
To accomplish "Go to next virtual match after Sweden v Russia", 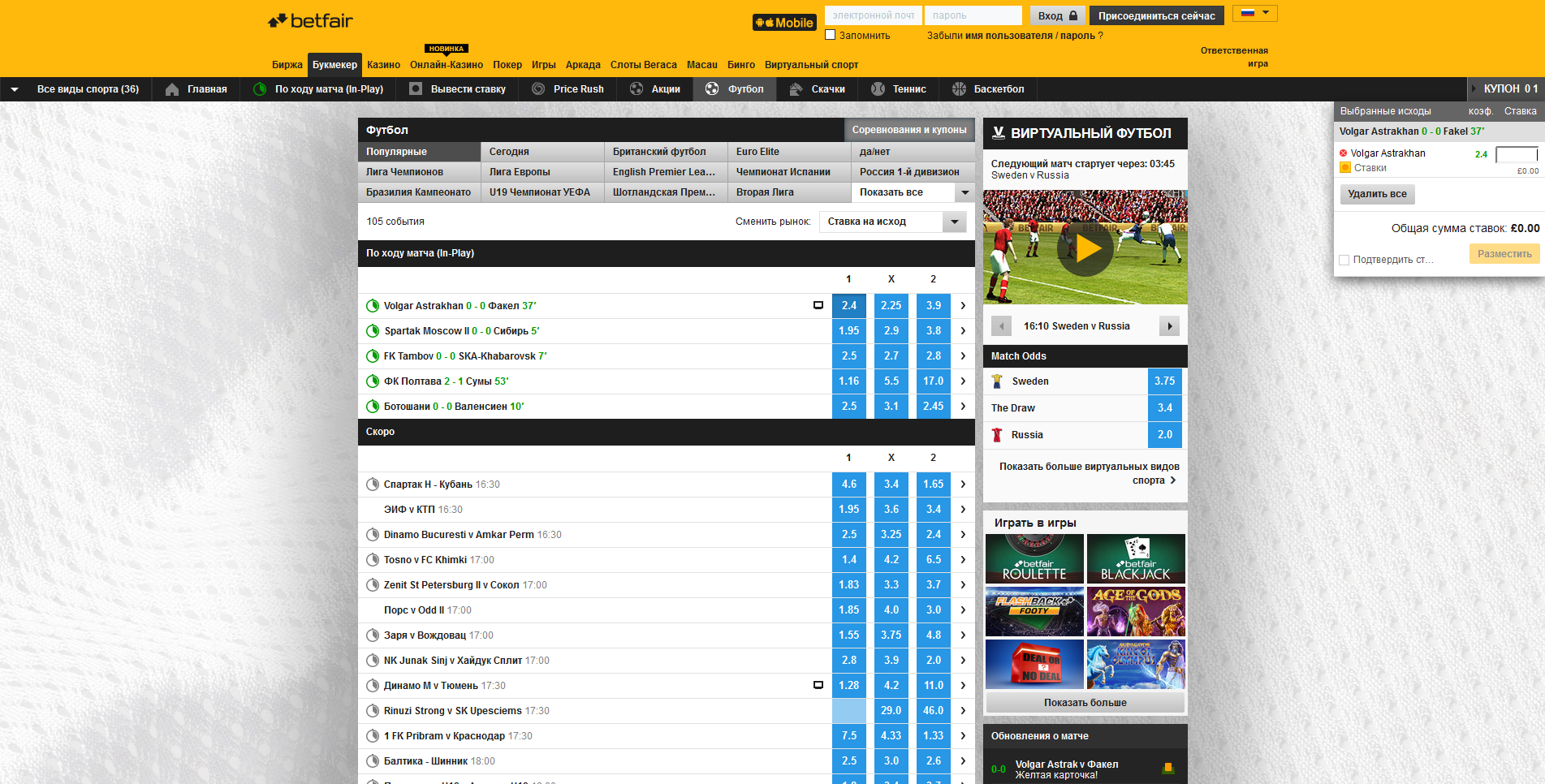I will 1169,326.
